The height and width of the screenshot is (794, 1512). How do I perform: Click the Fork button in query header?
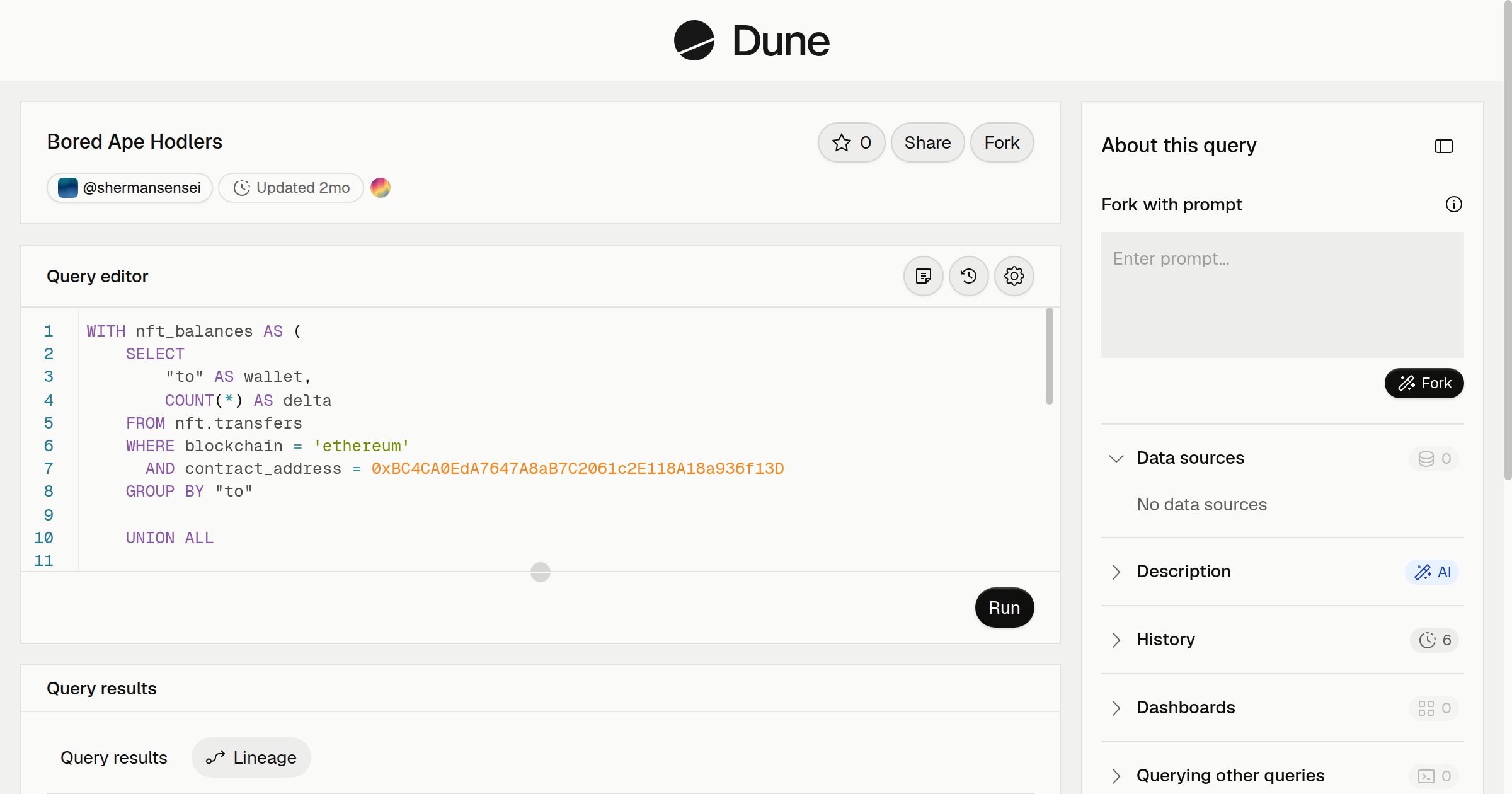[1002, 142]
